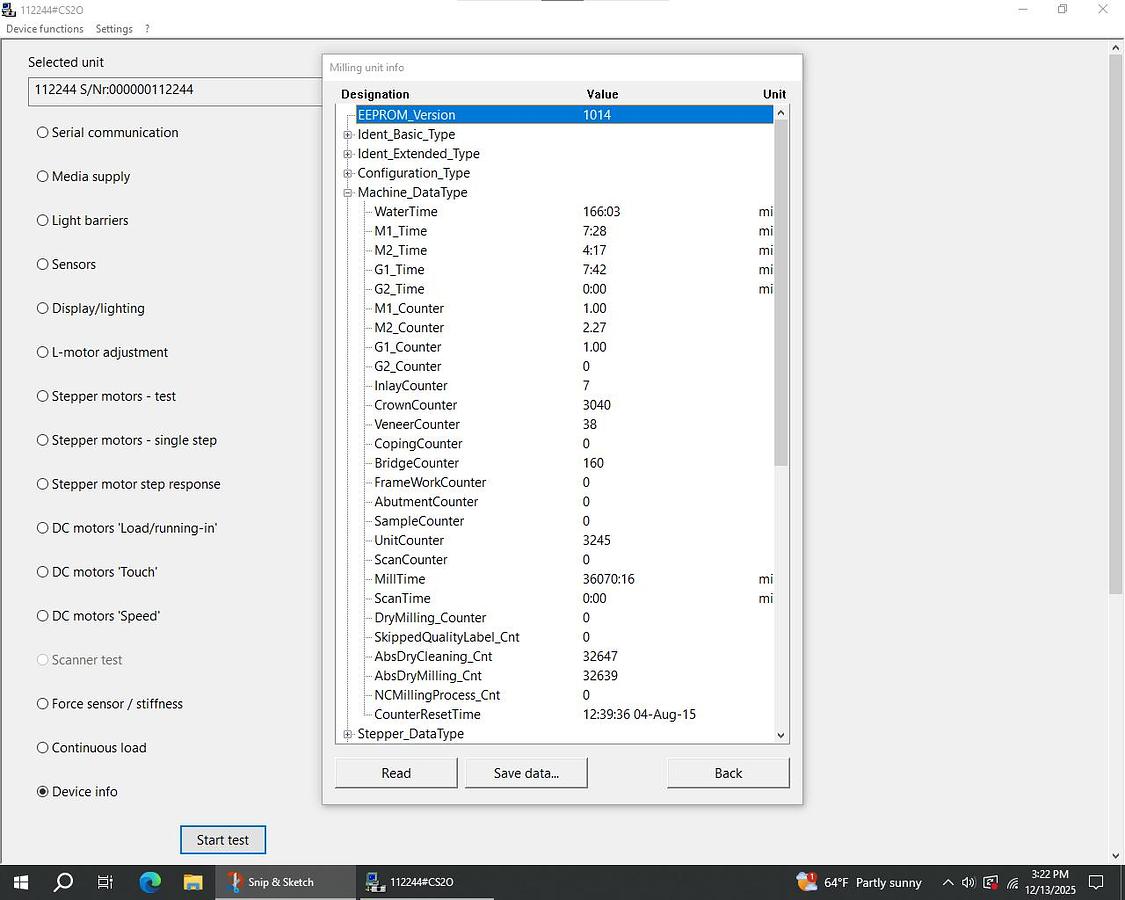Image resolution: width=1125 pixels, height=900 pixels.
Task: Launch Microsoft Edge from taskbar
Action: (x=150, y=882)
